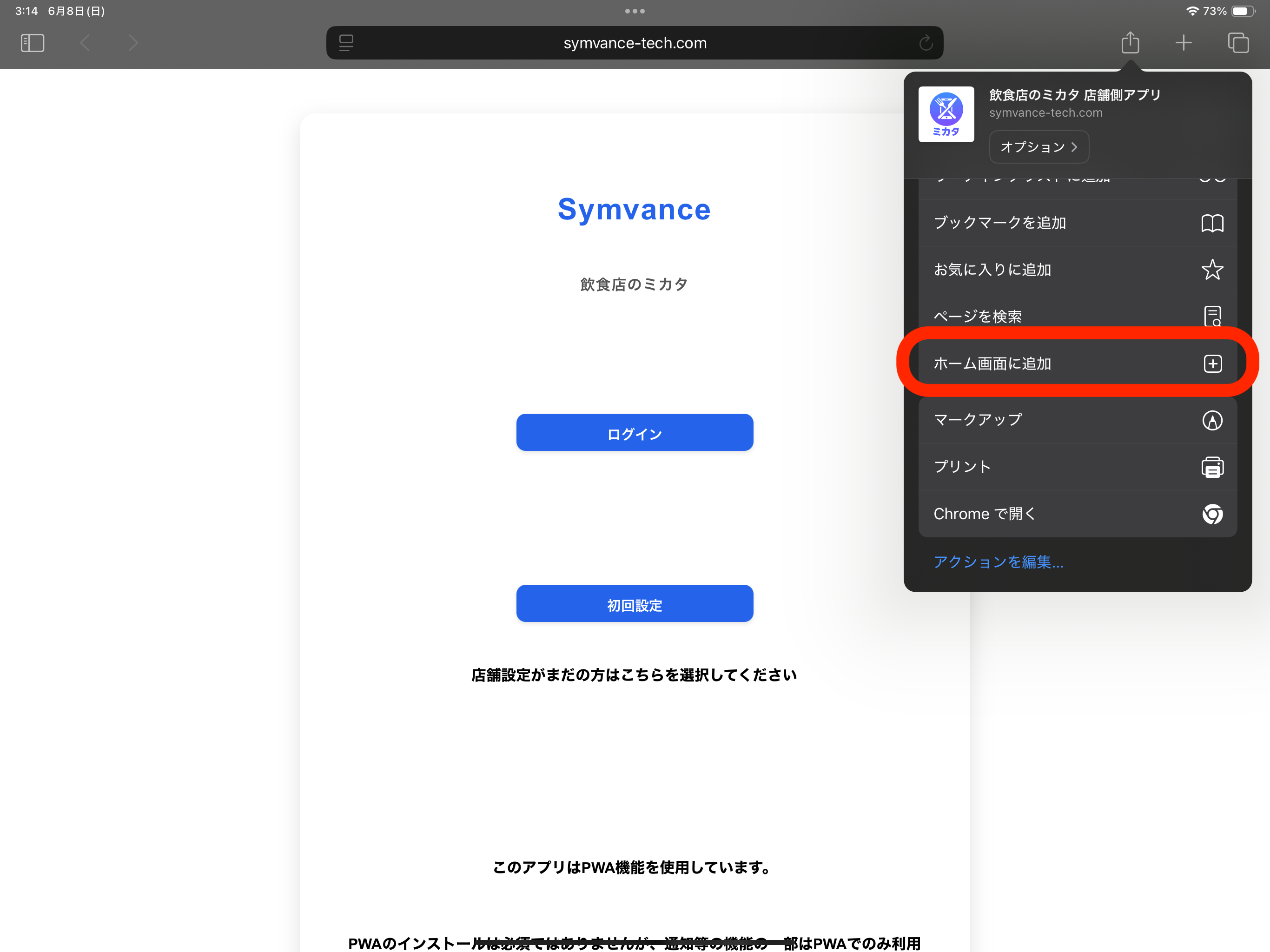This screenshot has height=952, width=1270.
Task: Click the star favorites icon
Action: 1212,269
